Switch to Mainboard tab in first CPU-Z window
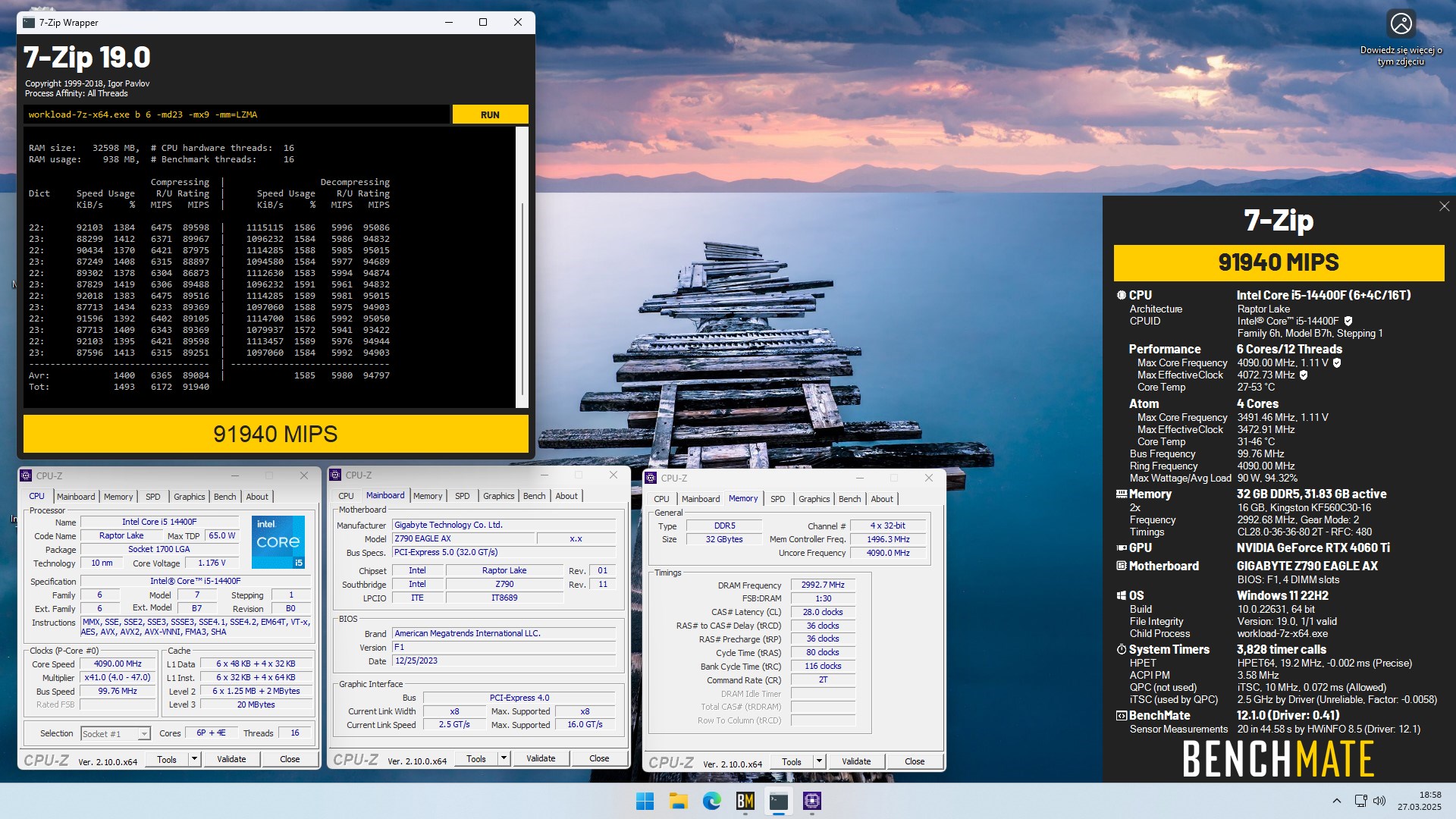Screen dimensions: 1456x819 tap(76, 497)
